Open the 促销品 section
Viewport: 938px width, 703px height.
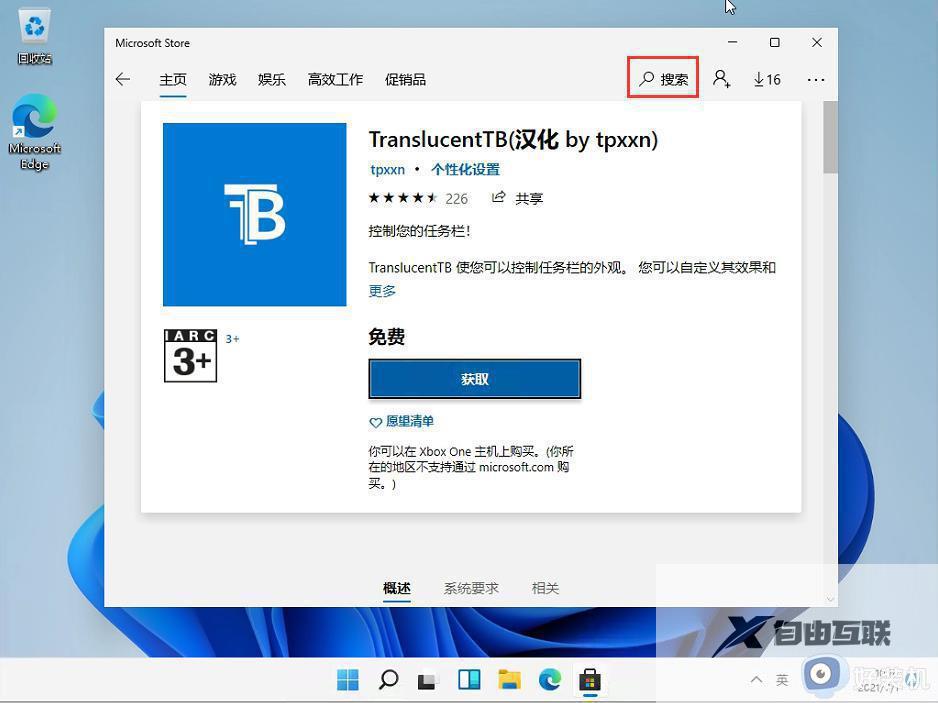(405, 79)
